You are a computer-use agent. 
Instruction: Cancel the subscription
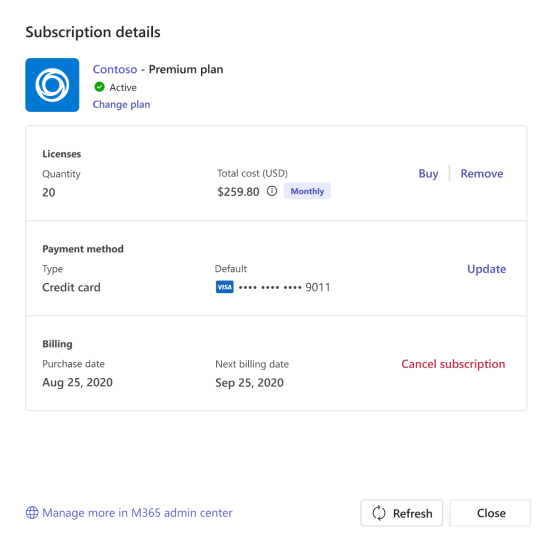point(453,364)
